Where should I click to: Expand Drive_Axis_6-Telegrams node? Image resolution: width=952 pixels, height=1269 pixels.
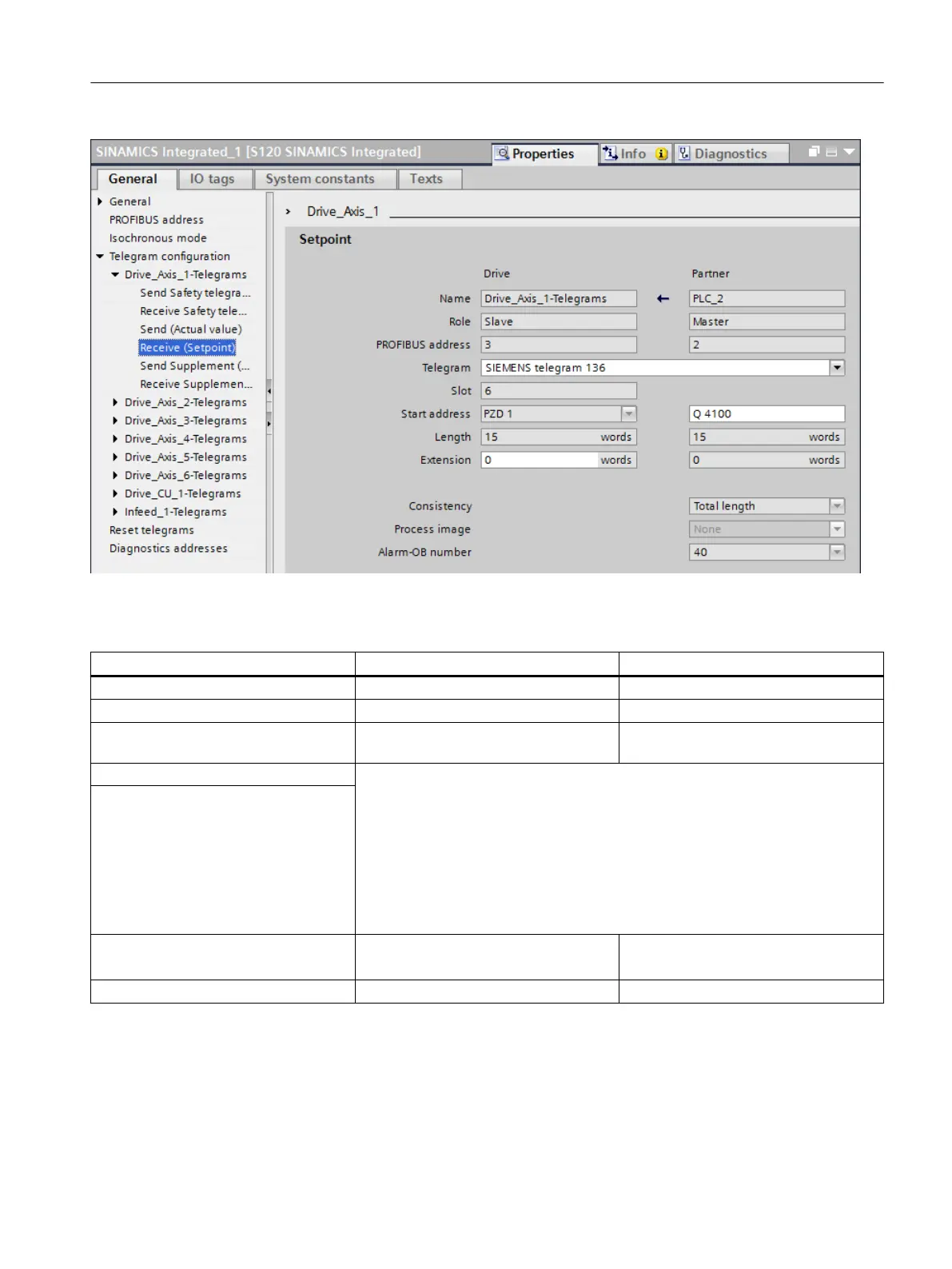tap(115, 476)
